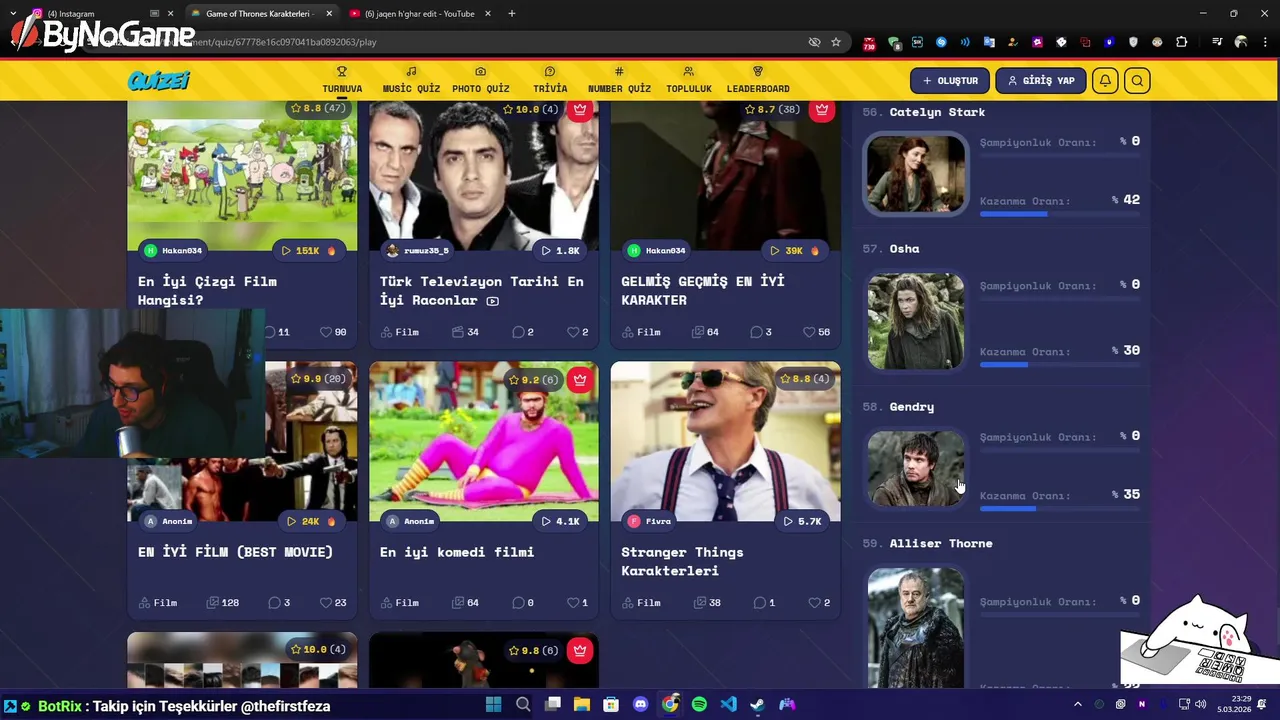This screenshot has height=720, width=1280.
Task: Open Spotify from the taskbar
Action: pos(699,705)
